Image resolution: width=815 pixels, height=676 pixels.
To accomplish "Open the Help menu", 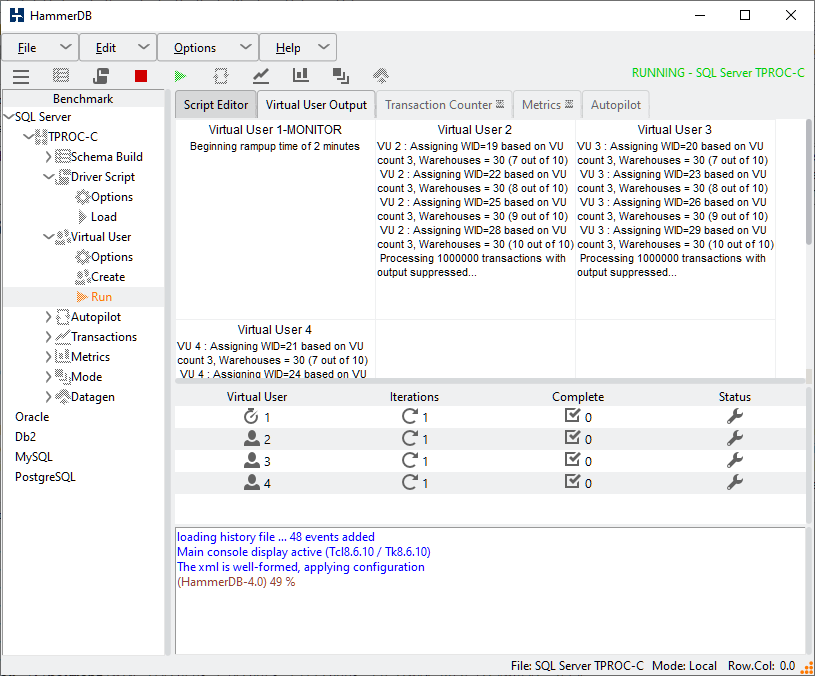I will 298,48.
